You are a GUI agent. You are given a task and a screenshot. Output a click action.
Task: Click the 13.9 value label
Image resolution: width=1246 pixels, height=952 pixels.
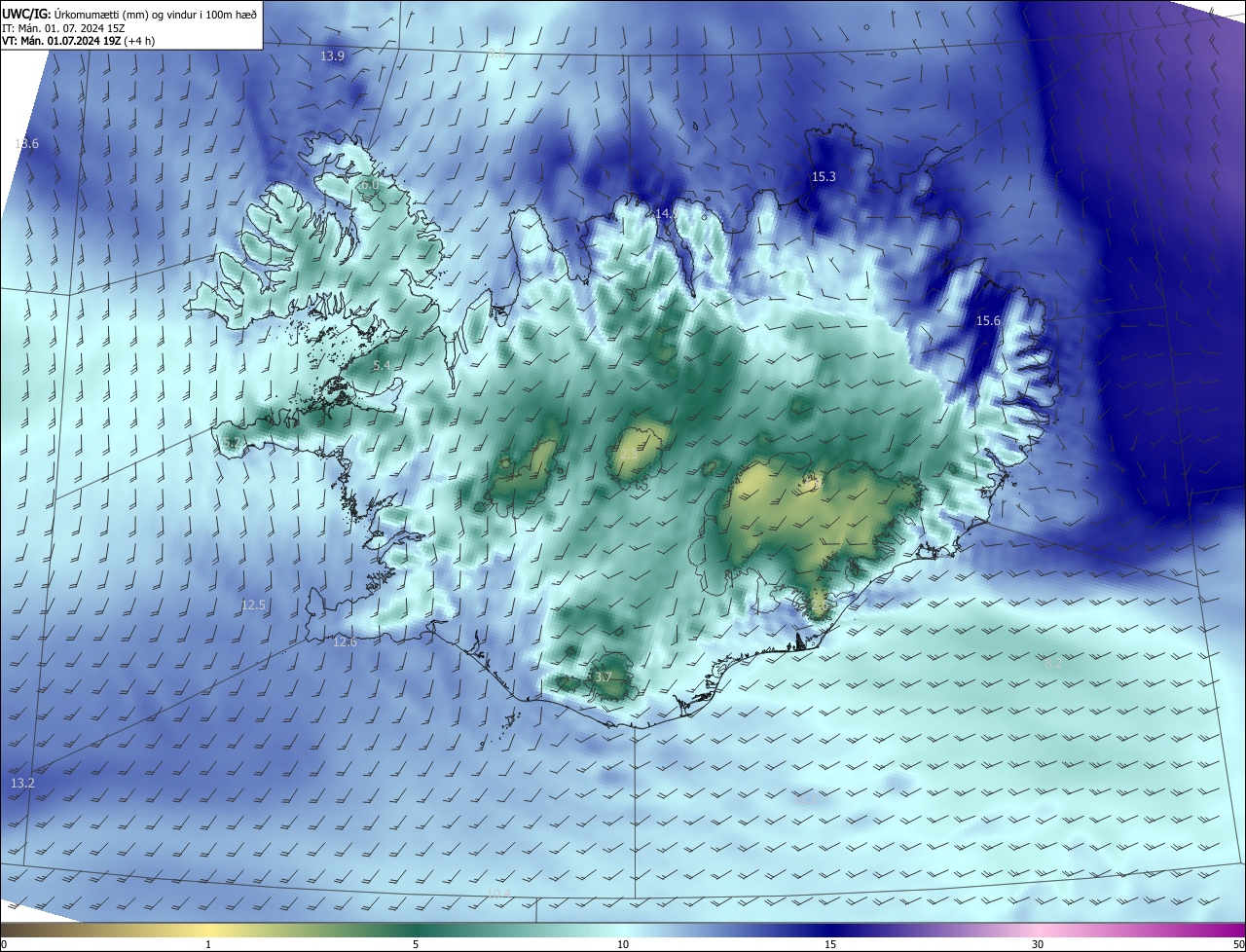(333, 56)
